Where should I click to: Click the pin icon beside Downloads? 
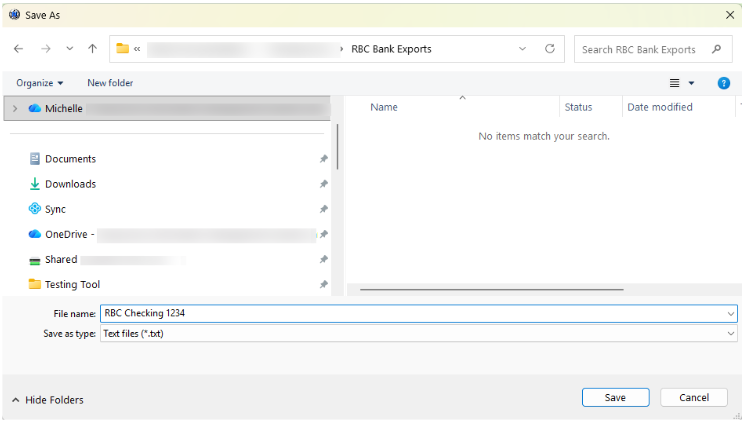324,184
